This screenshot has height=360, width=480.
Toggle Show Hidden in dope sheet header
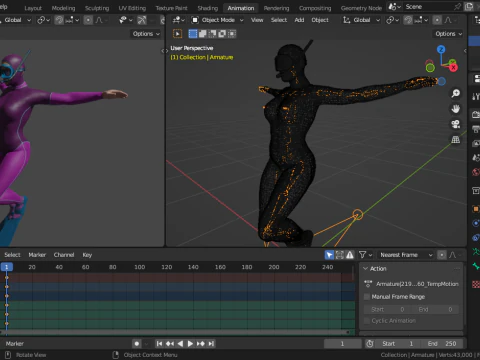pyautogui.click(x=340, y=255)
